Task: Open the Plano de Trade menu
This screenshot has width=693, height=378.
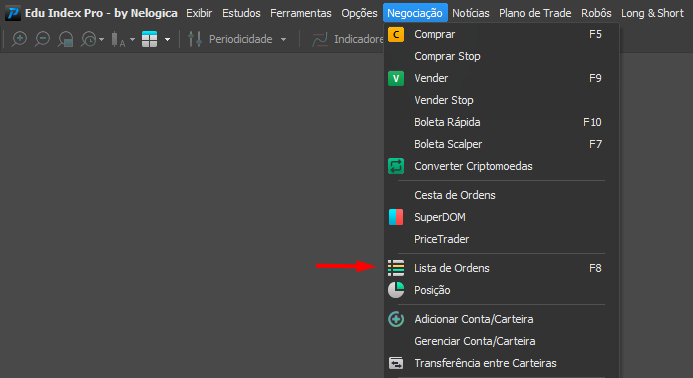Action: (x=535, y=13)
